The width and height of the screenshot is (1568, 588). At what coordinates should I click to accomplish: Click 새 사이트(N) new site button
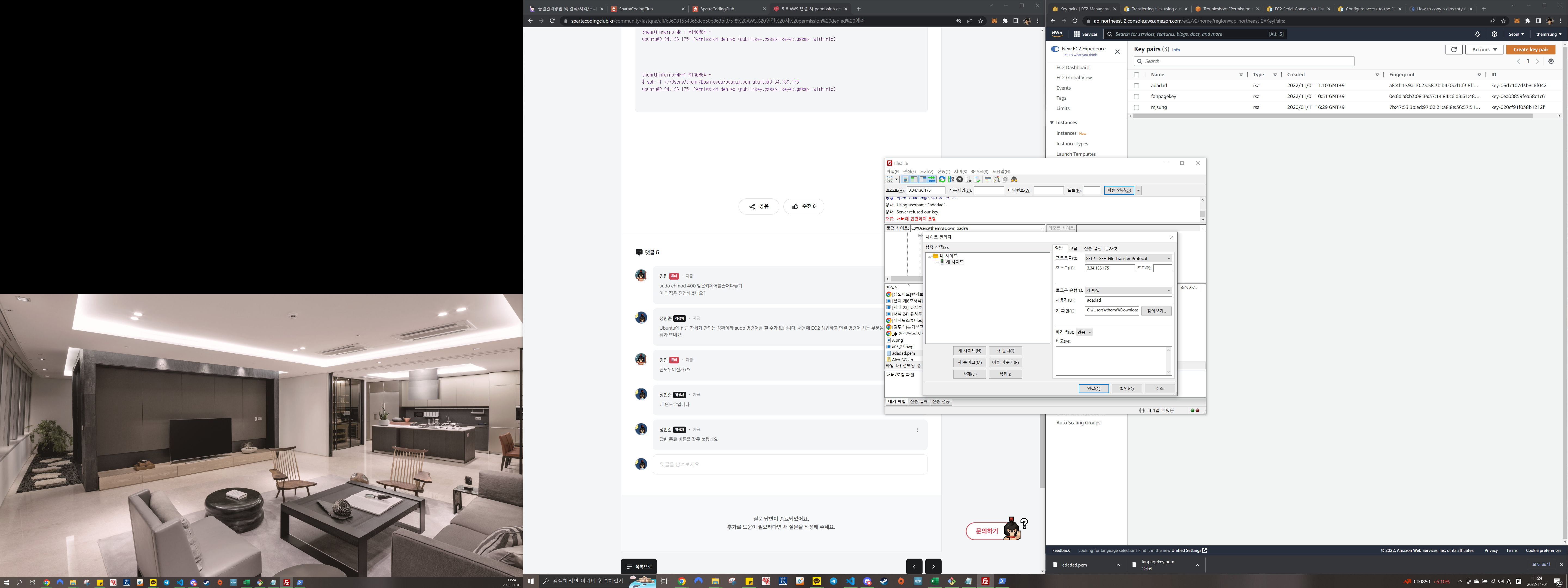[x=970, y=351]
